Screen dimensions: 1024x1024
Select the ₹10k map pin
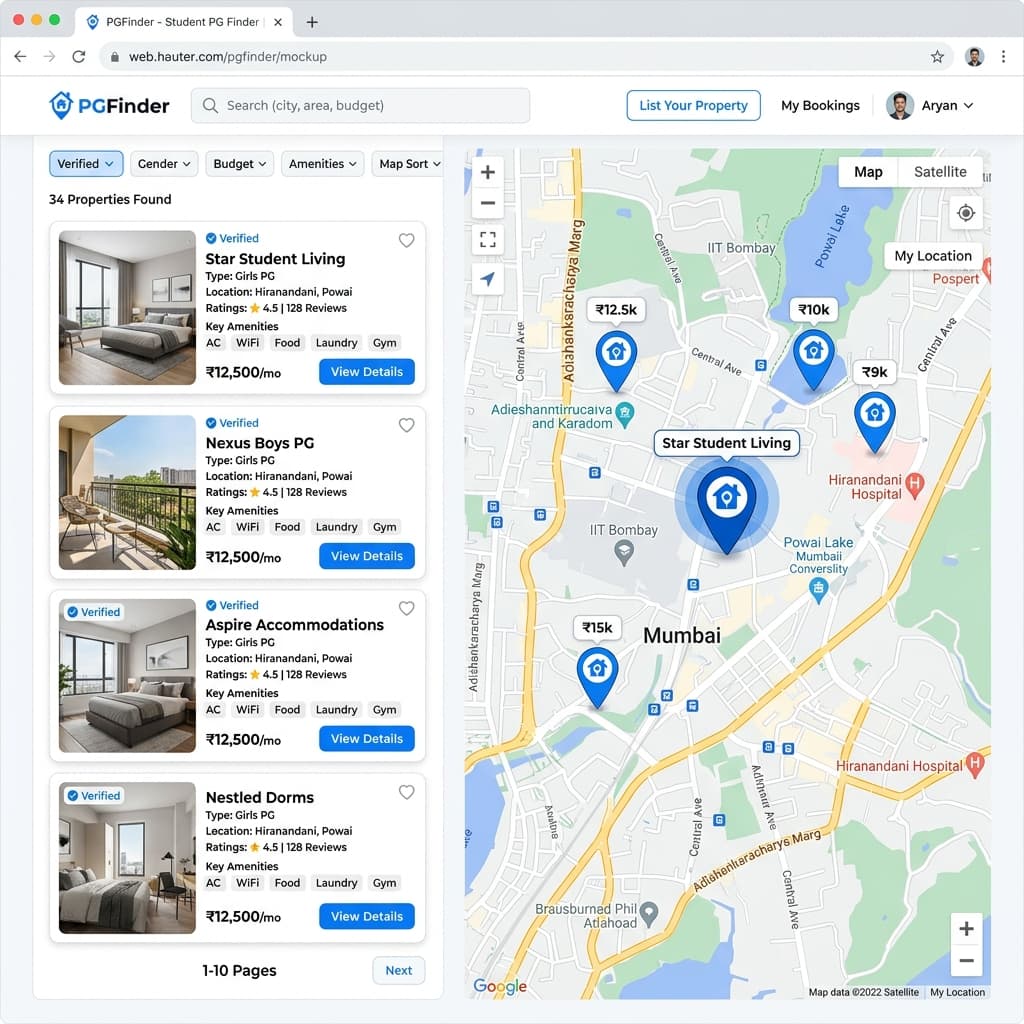(813, 359)
